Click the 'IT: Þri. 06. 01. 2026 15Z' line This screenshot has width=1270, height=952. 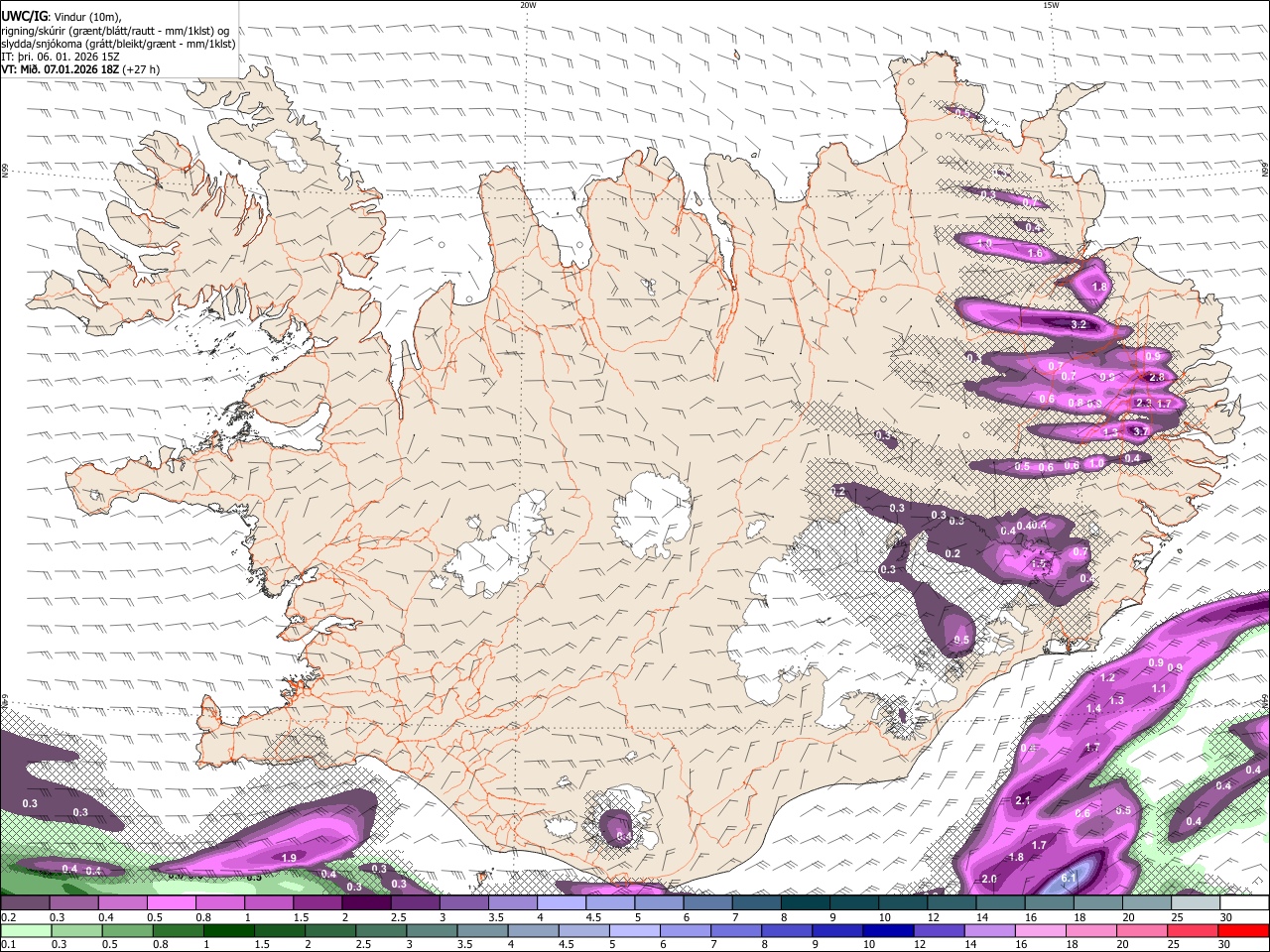[61, 57]
